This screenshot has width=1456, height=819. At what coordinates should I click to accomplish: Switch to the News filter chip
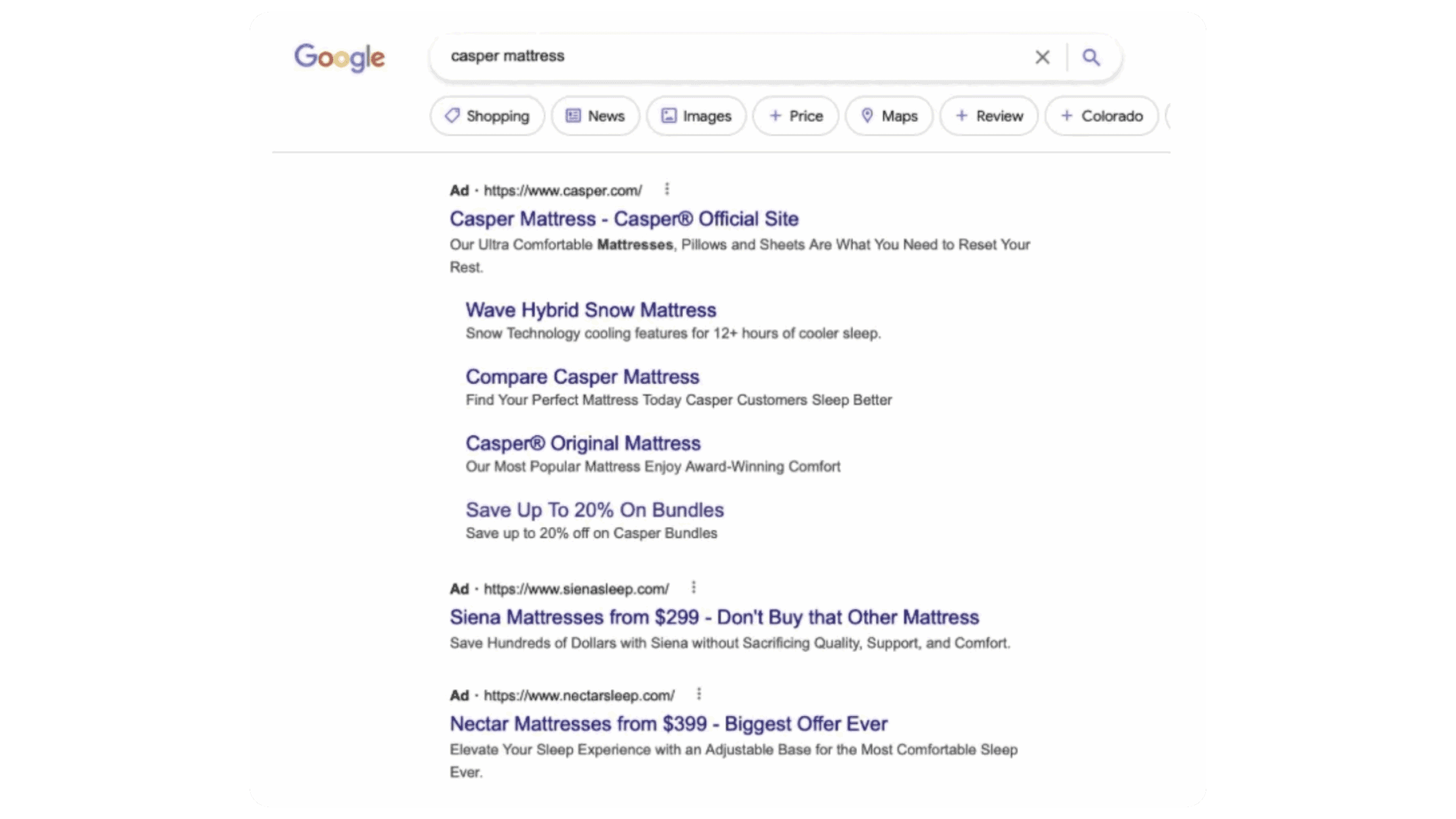[x=595, y=116]
